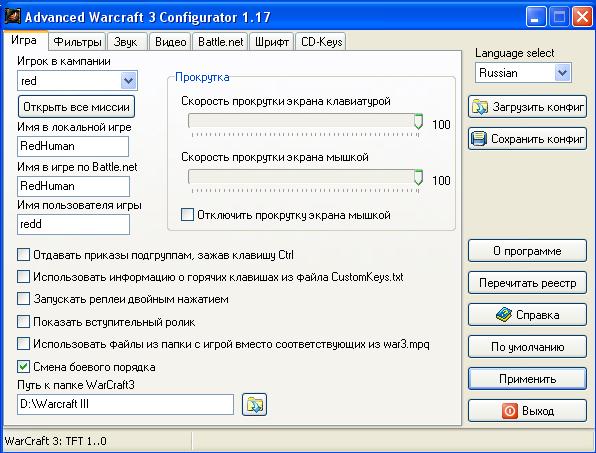Enable use files instead of war3.mpq checkbox
This screenshot has width=596, height=453.
23,344
